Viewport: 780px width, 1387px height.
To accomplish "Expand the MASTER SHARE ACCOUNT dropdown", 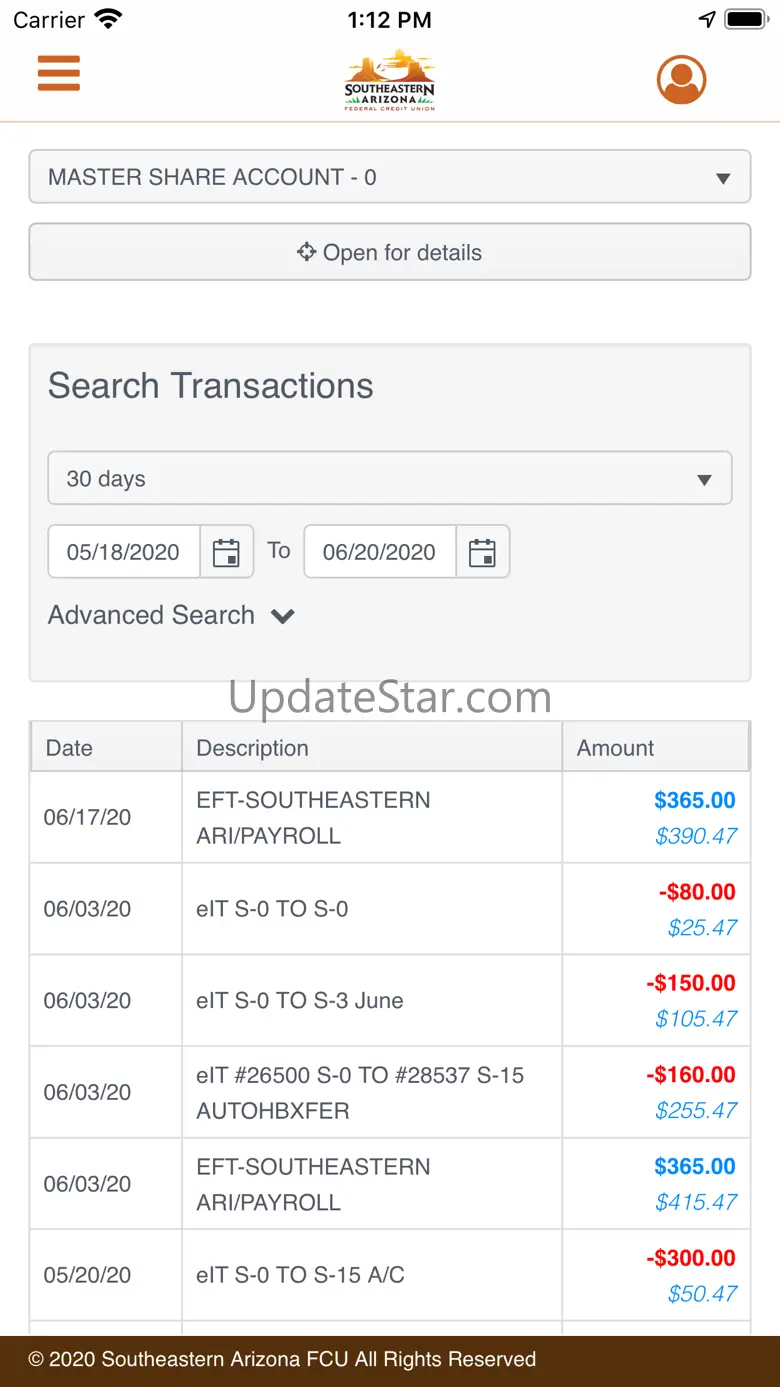I will coord(390,177).
